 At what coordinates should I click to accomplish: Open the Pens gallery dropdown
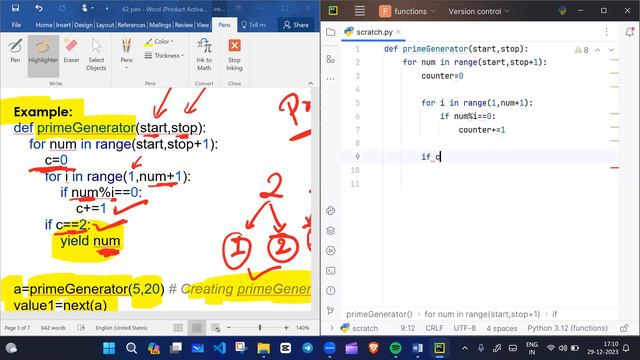(x=127, y=54)
